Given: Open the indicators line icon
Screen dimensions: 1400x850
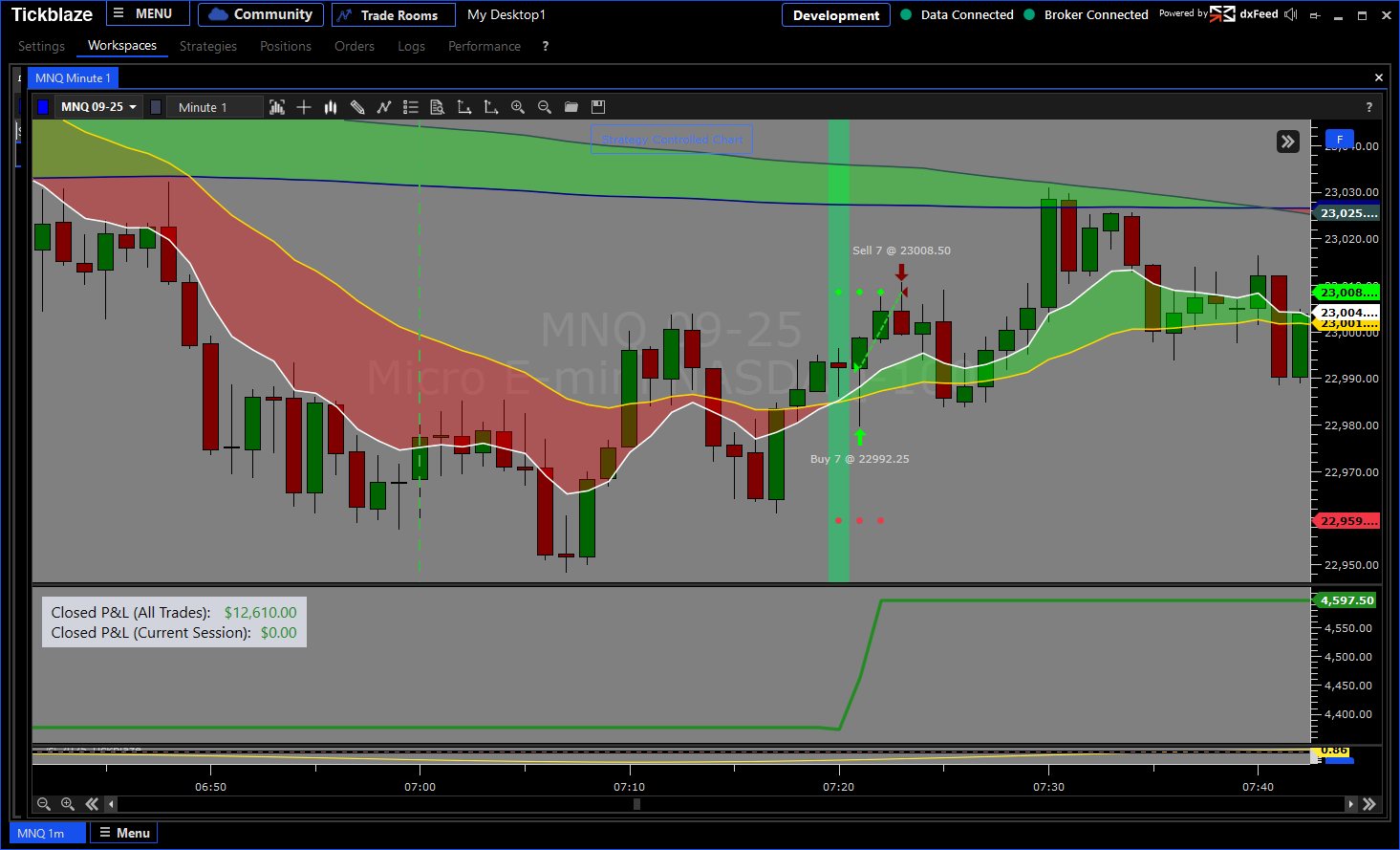Looking at the screenshot, I should [x=384, y=107].
